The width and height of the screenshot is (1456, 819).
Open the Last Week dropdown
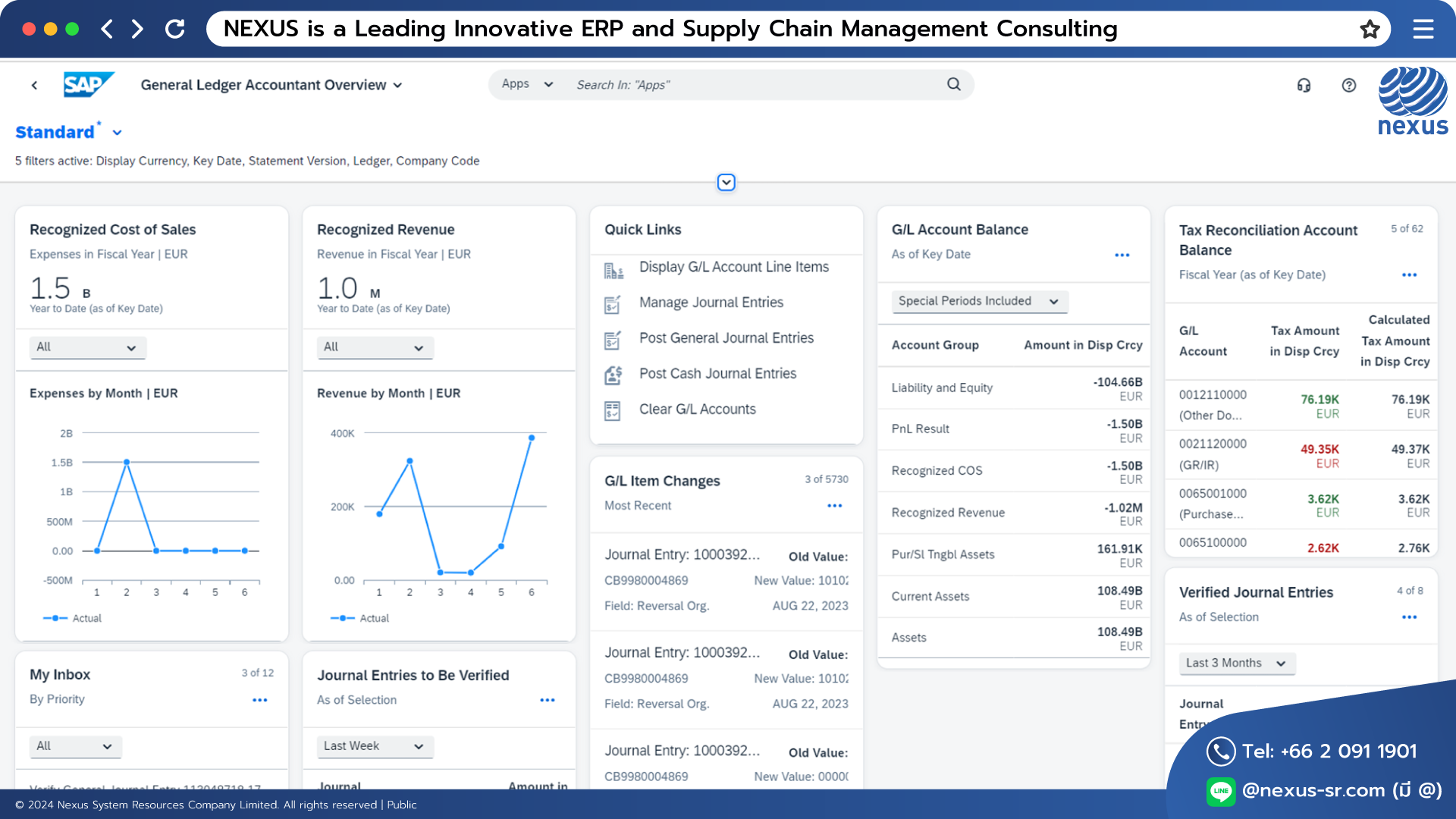375,746
